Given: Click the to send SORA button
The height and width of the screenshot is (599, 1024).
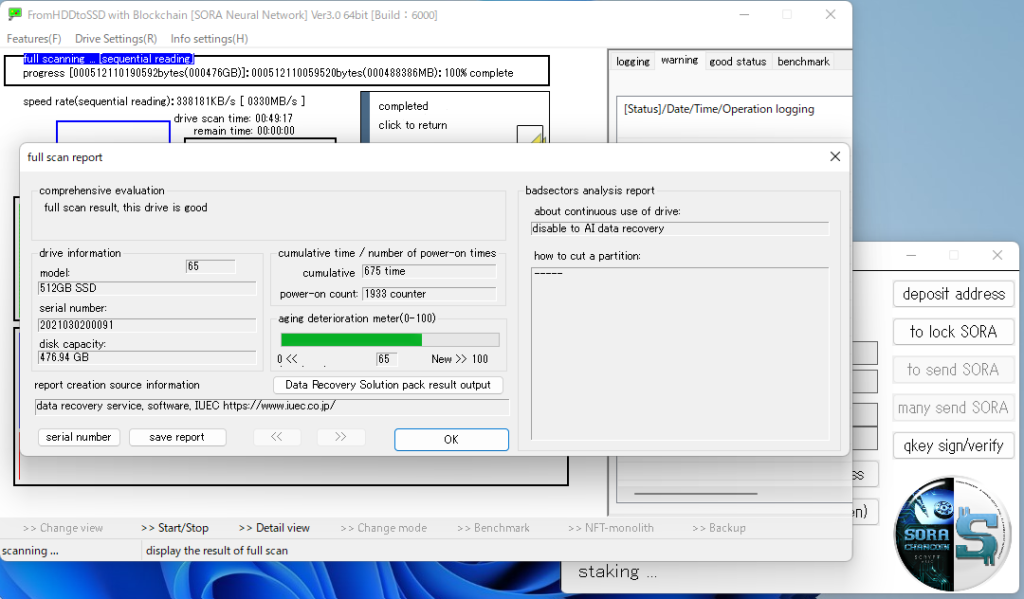Looking at the screenshot, I should pyautogui.click(x=953, y=370).
